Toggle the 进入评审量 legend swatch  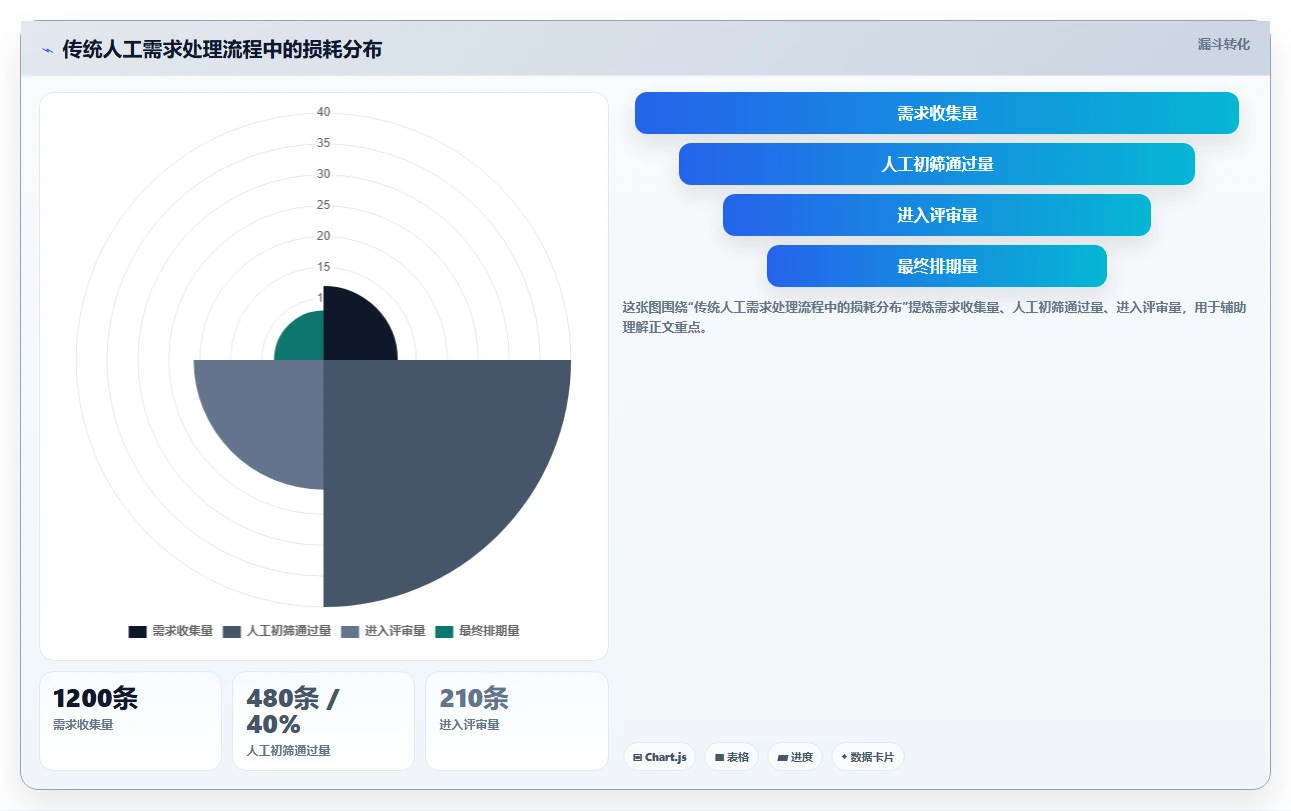[x=350, y=632]
